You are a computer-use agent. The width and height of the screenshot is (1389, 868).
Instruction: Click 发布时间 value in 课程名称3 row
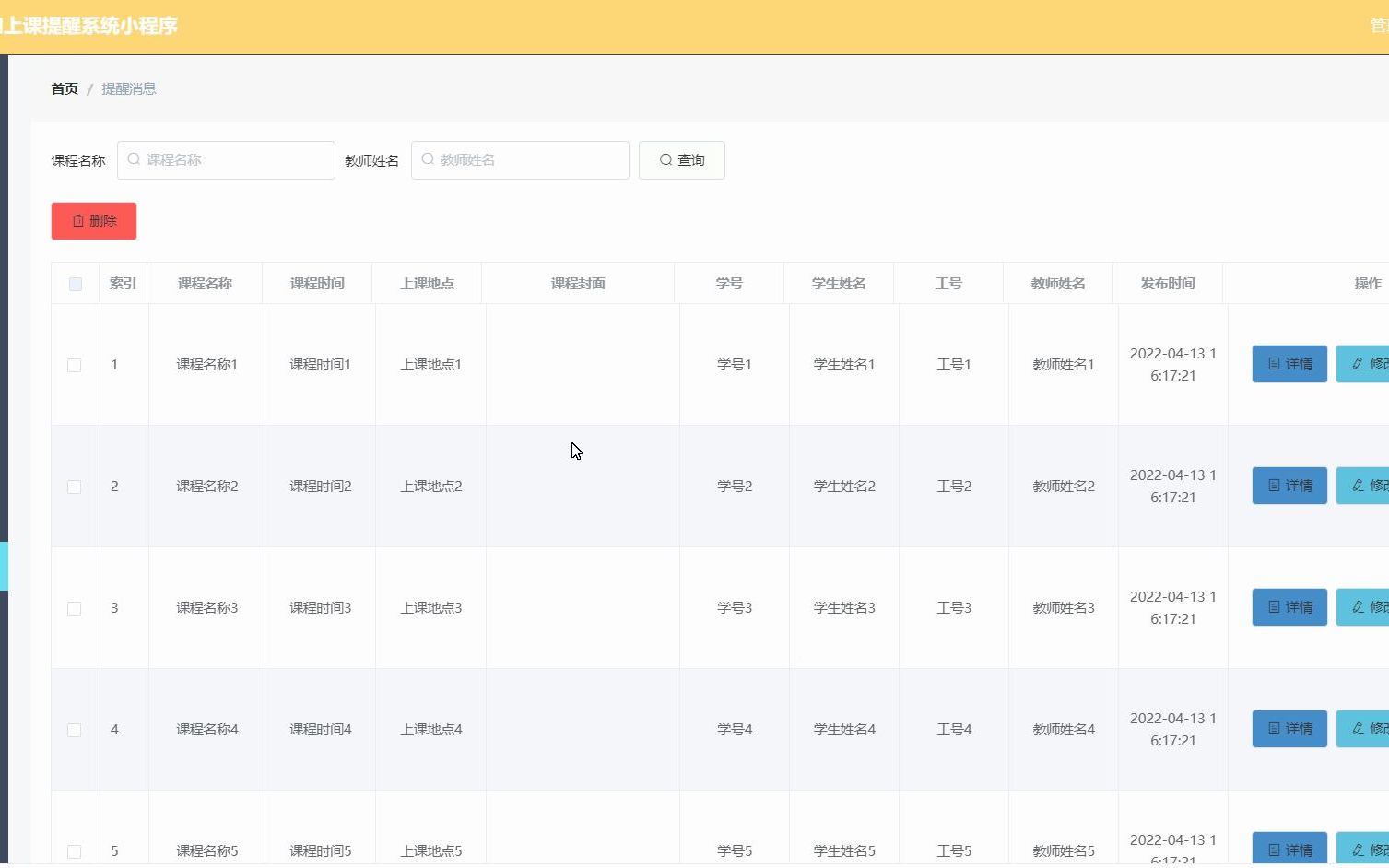click(x=1173, y=608)
